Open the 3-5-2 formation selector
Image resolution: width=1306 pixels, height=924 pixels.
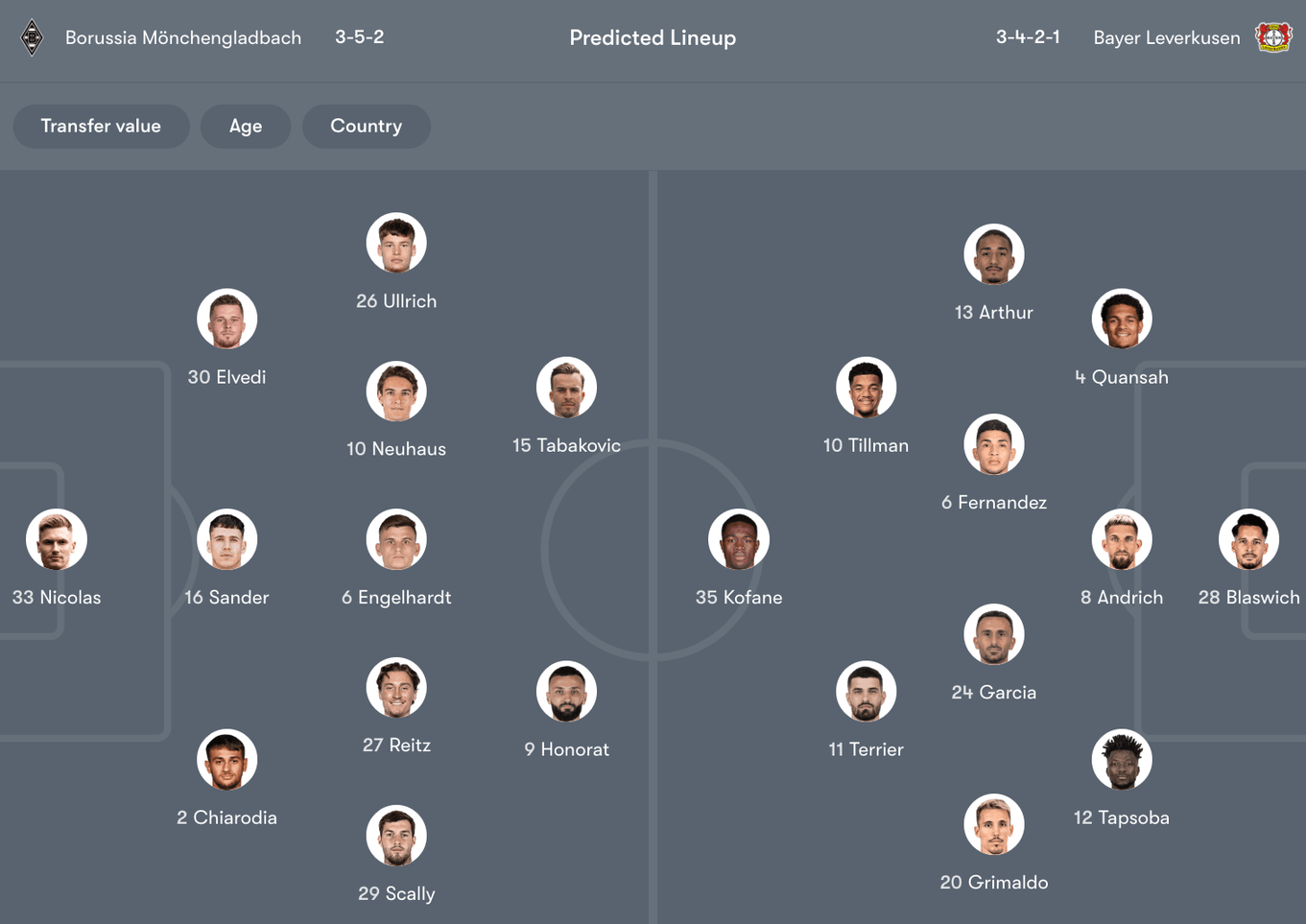[360, 37]
